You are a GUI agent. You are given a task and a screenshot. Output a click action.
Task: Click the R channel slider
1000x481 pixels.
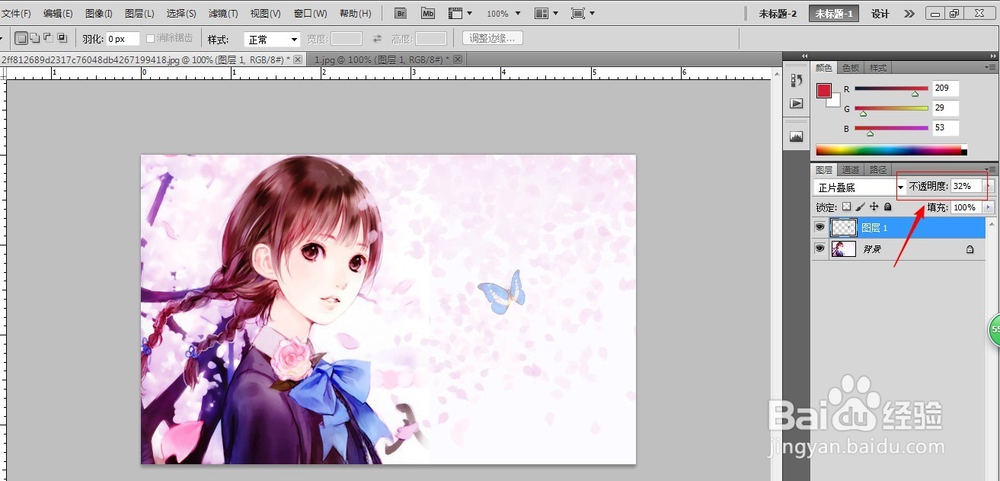click(x=891, y=89)
